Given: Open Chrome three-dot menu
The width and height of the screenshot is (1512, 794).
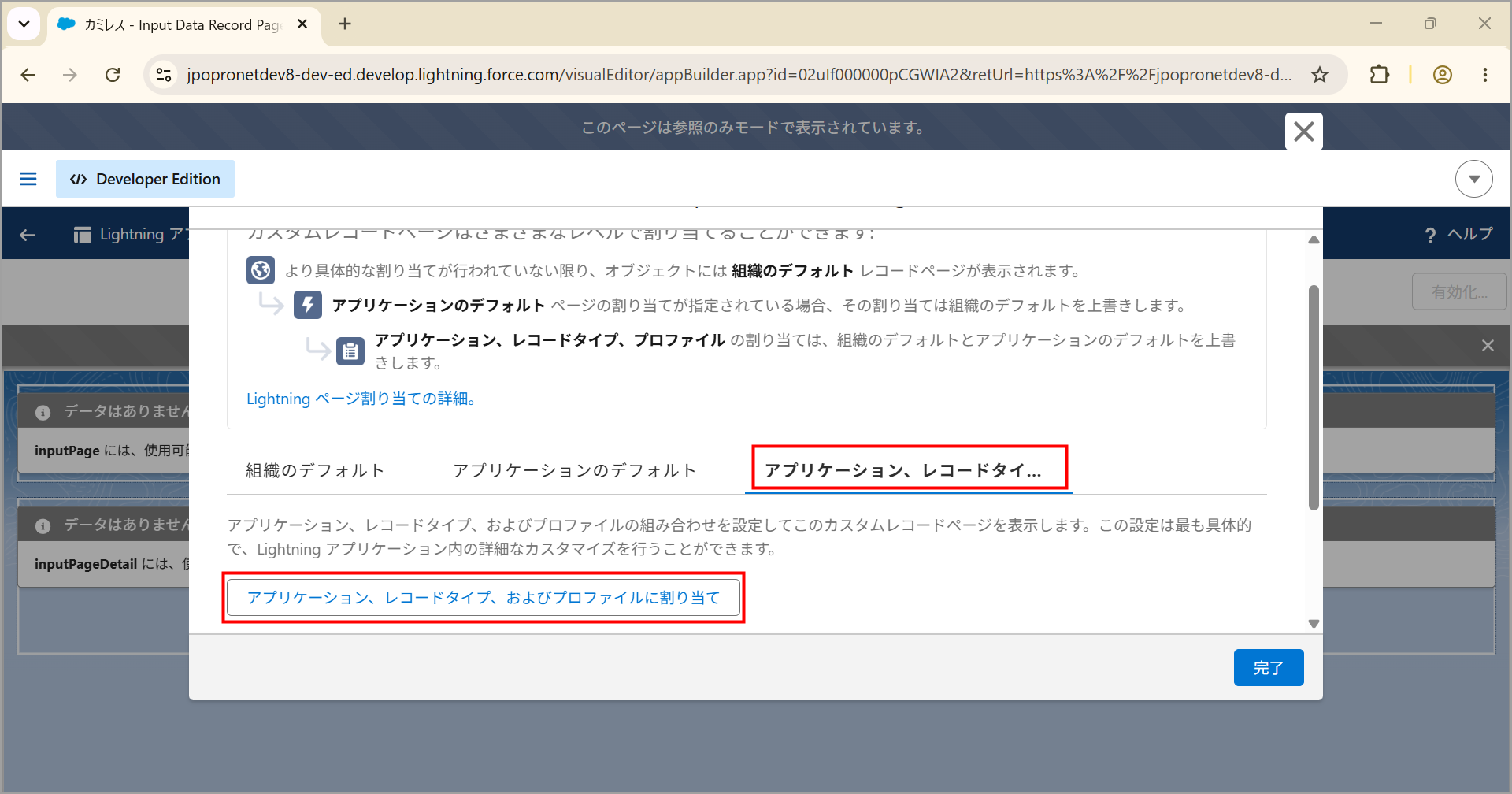Looking at the screenshot, I should [x=1485, y=75].
